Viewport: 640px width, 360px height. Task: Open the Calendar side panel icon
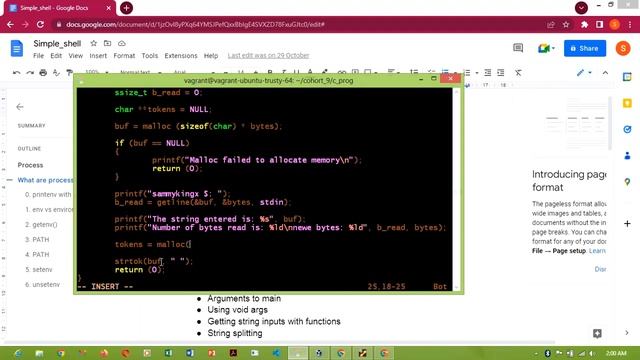[x=627, y=77]
